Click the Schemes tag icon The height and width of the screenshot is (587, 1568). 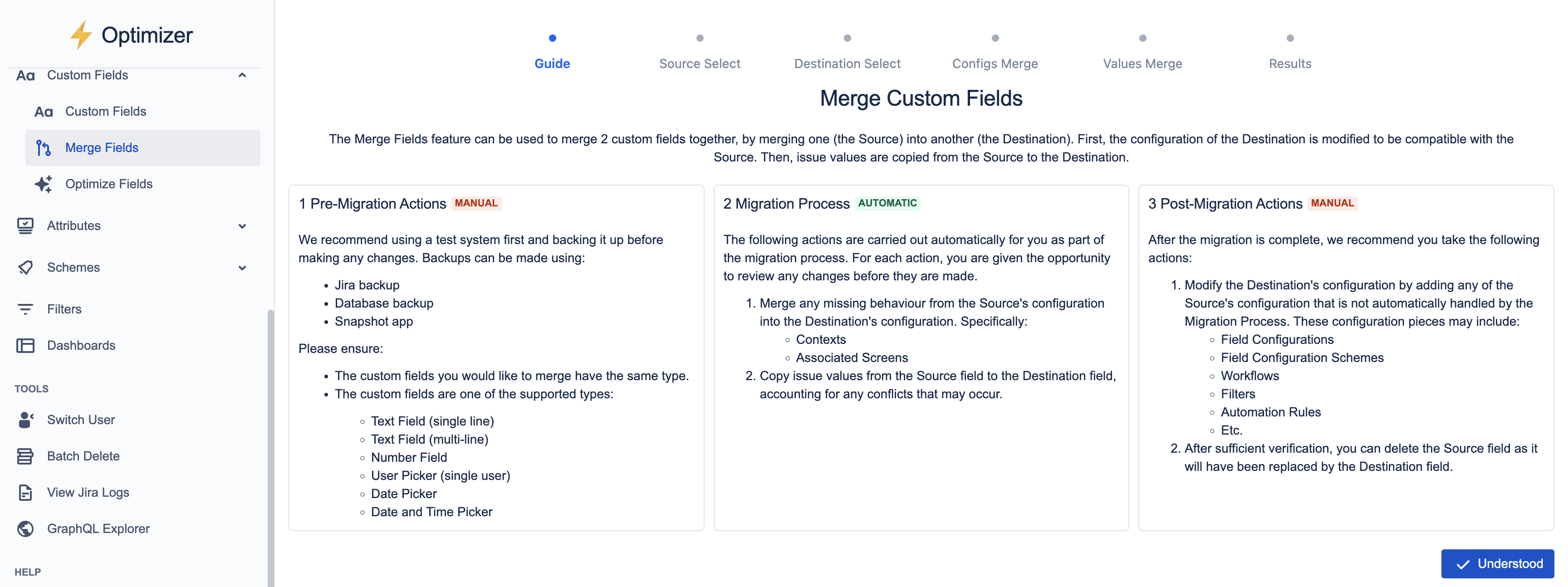pos(25,268)
